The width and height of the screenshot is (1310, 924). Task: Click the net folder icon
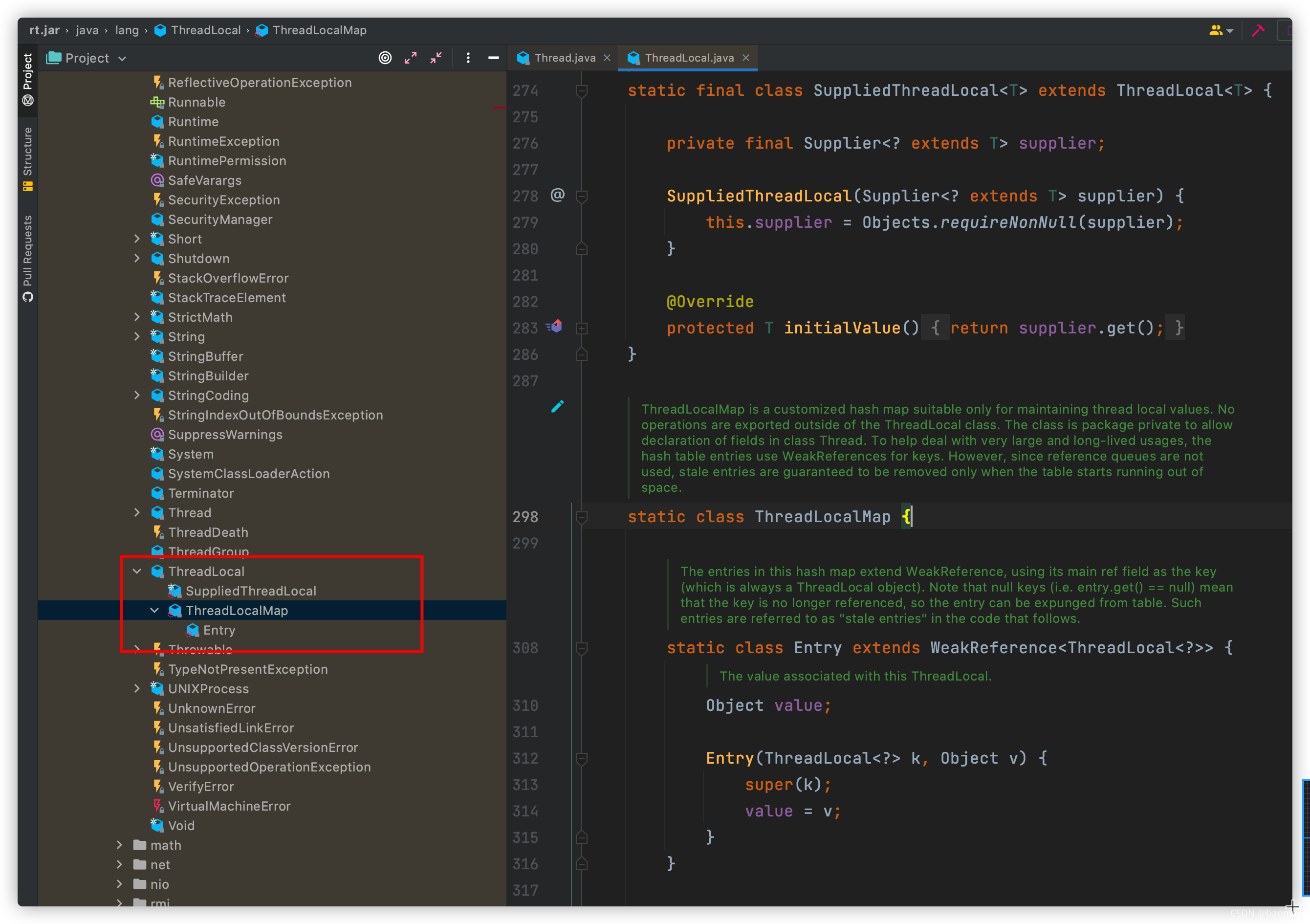[x=140, y=864]
